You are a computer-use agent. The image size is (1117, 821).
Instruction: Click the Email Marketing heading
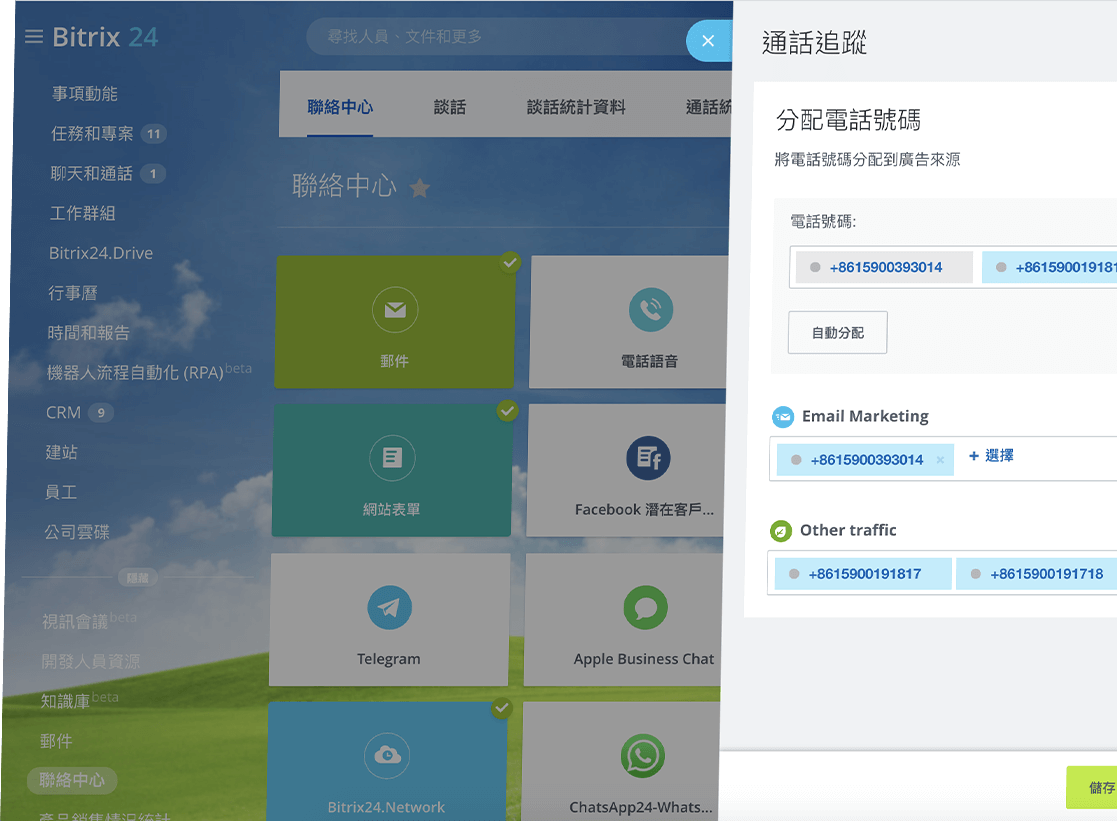click(866, 416)
